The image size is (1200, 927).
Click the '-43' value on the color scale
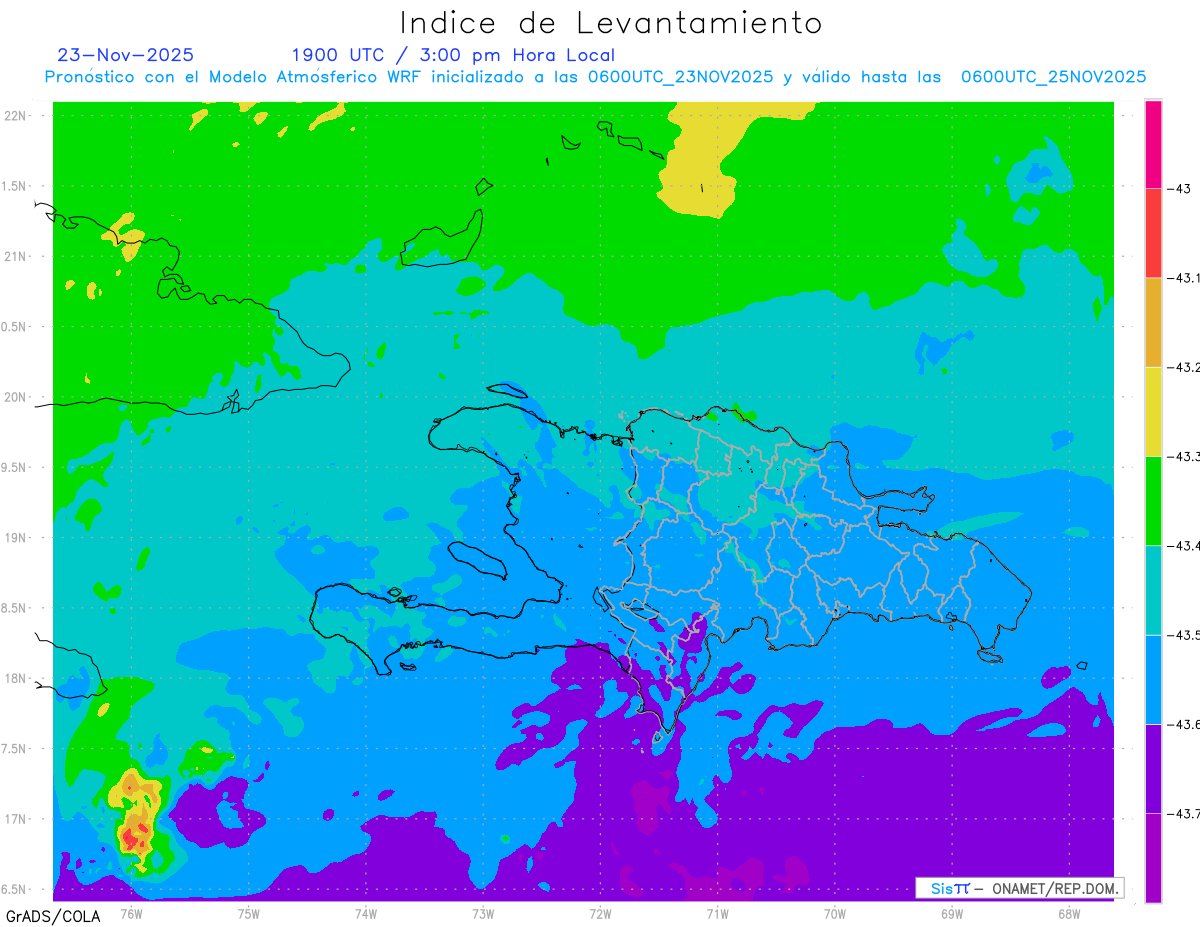pos(1179,189)
